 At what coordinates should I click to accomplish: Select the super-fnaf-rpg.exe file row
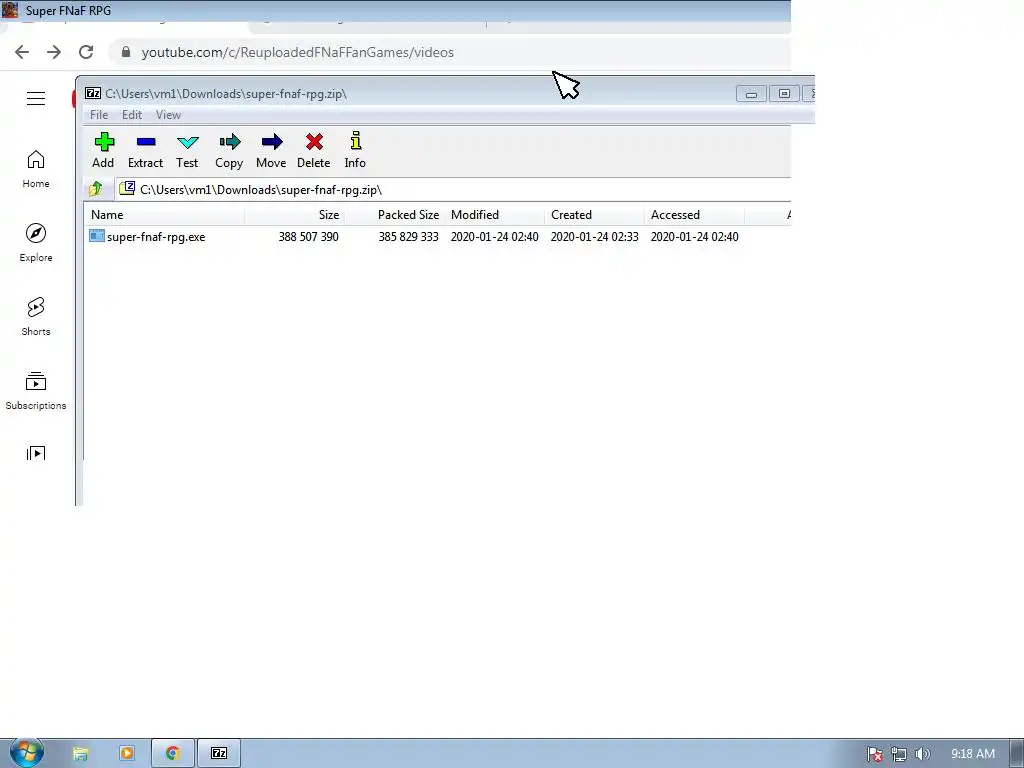coord(437,236)
